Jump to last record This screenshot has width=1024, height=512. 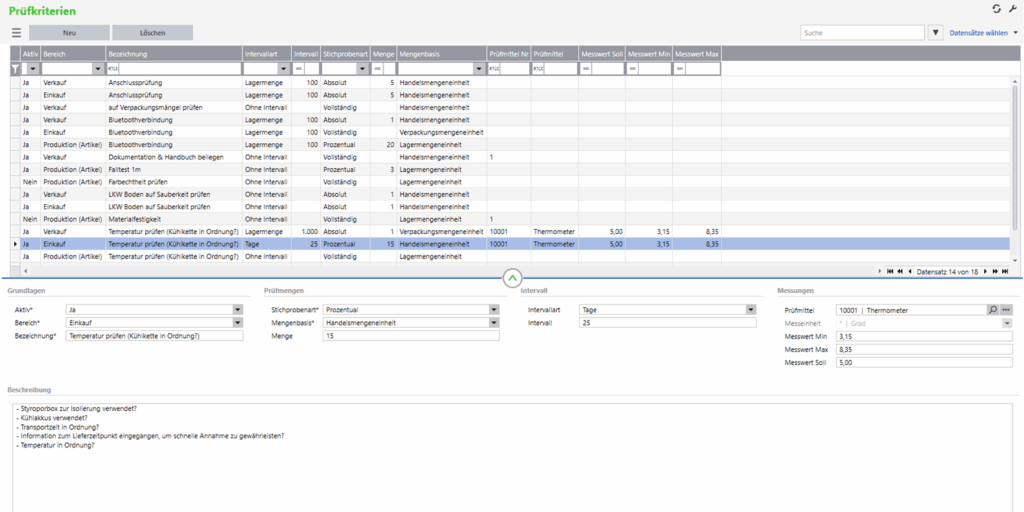pyautogui.click(x=1005, y=271)
